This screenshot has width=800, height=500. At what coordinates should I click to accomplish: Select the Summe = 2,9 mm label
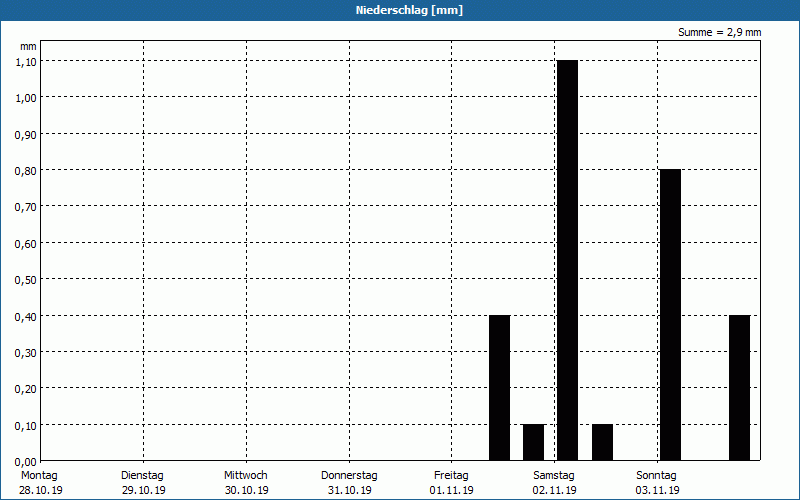pos(719,32)
